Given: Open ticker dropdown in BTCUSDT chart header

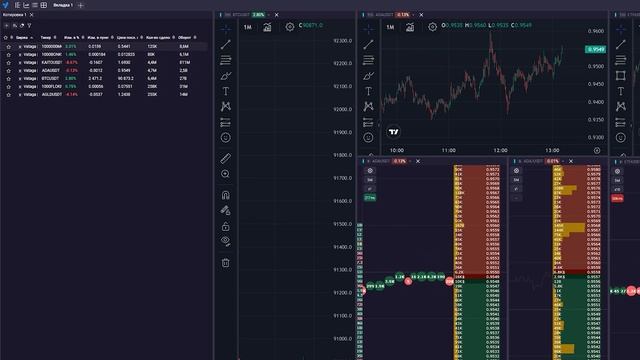Looking at the screenshot, I should (269, 15).
